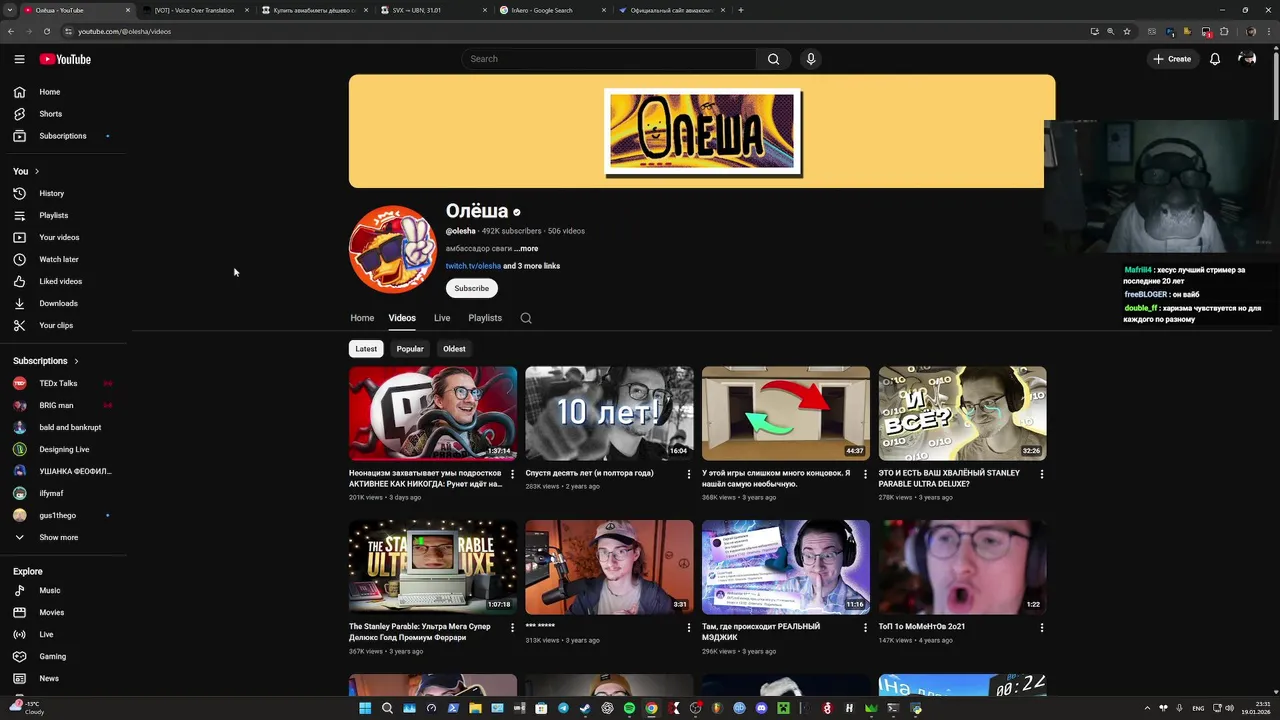The width and height of the screenshot is (1280, 720).
Task: Click the magnifier search button
Action: (773, 59)
